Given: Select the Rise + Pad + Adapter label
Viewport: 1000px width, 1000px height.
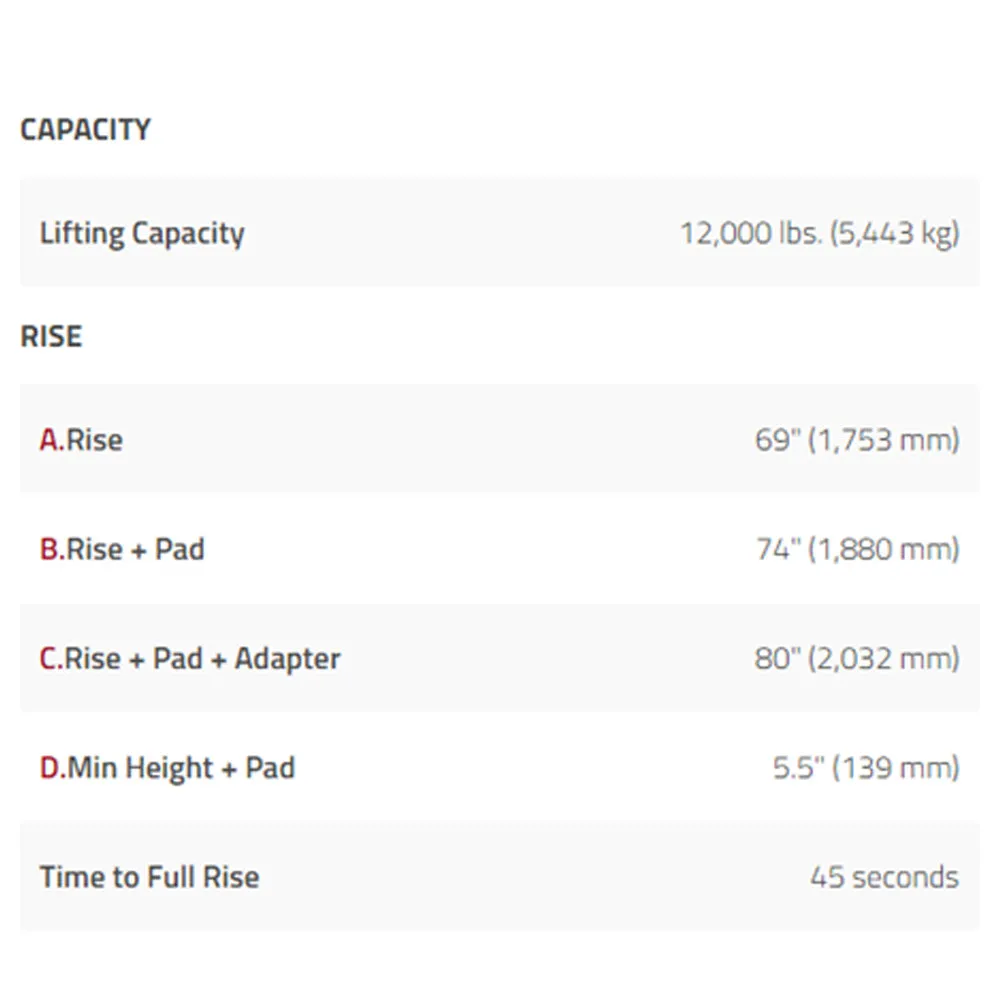Looking at the screenshot, I should [203, 659].
